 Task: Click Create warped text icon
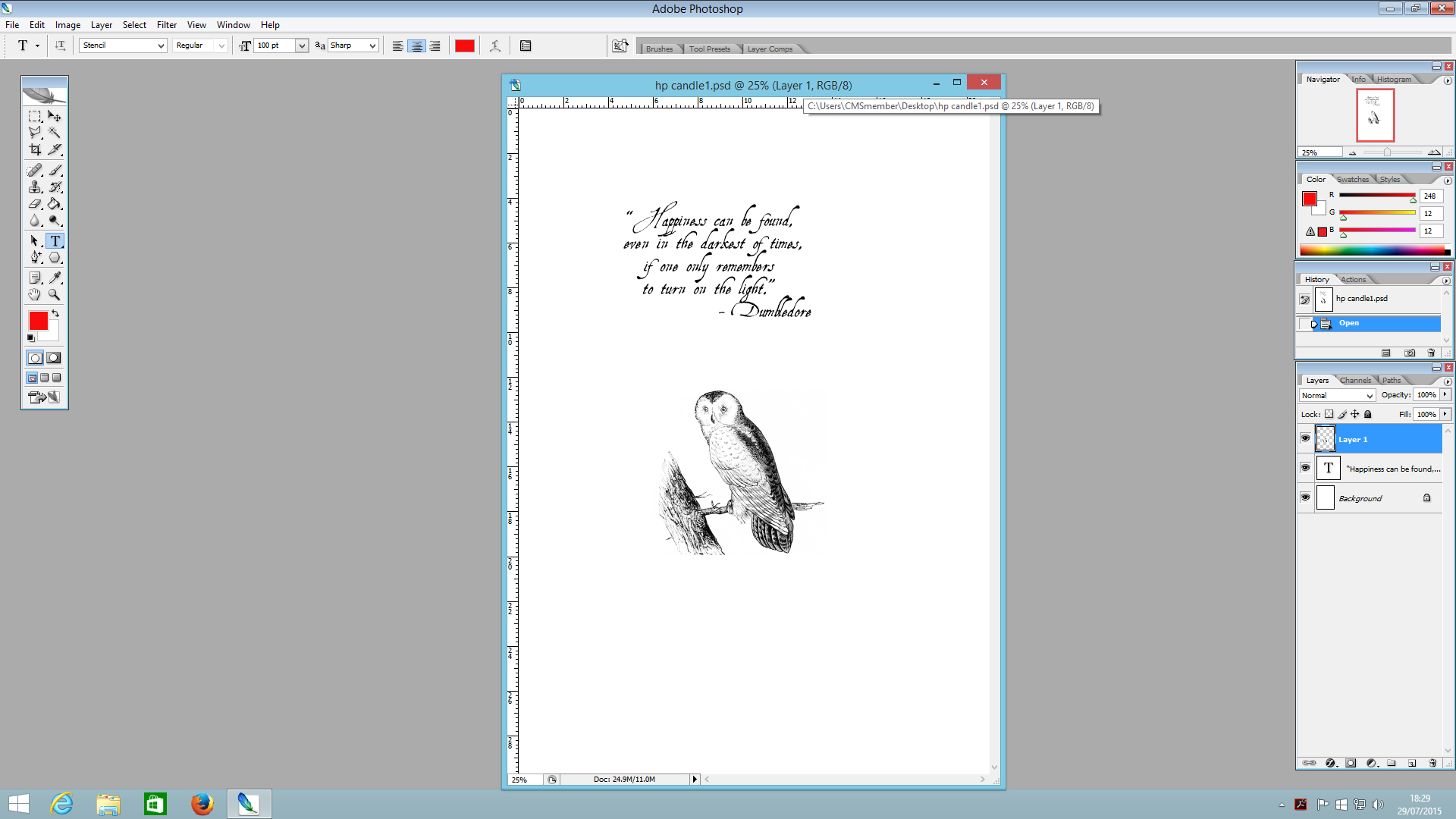[495, 45]
